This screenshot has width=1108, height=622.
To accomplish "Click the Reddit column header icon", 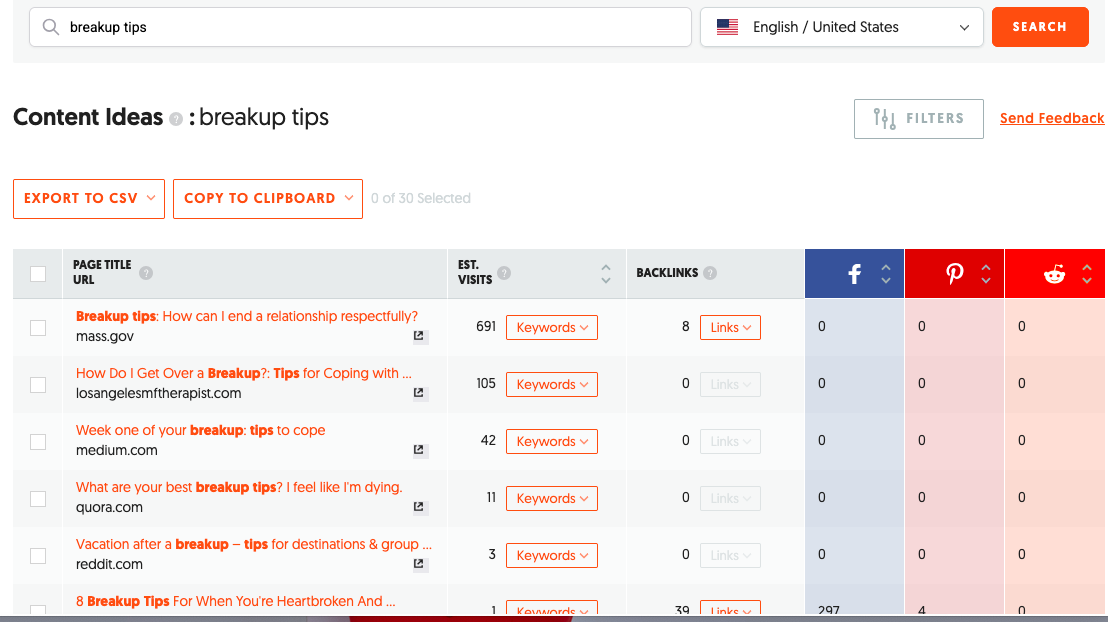I will click(1054, 274).
